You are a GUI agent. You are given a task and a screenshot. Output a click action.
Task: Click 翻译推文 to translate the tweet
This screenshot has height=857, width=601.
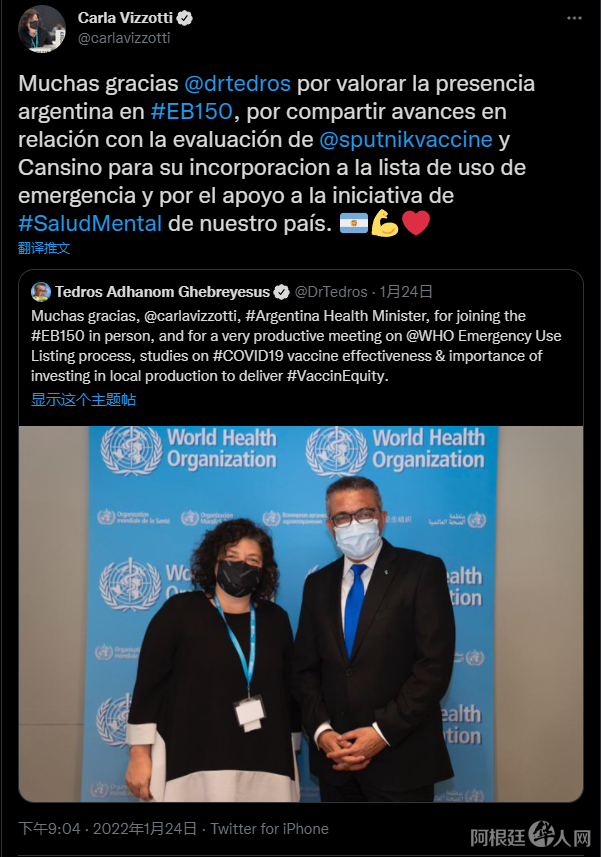point(44,248)
